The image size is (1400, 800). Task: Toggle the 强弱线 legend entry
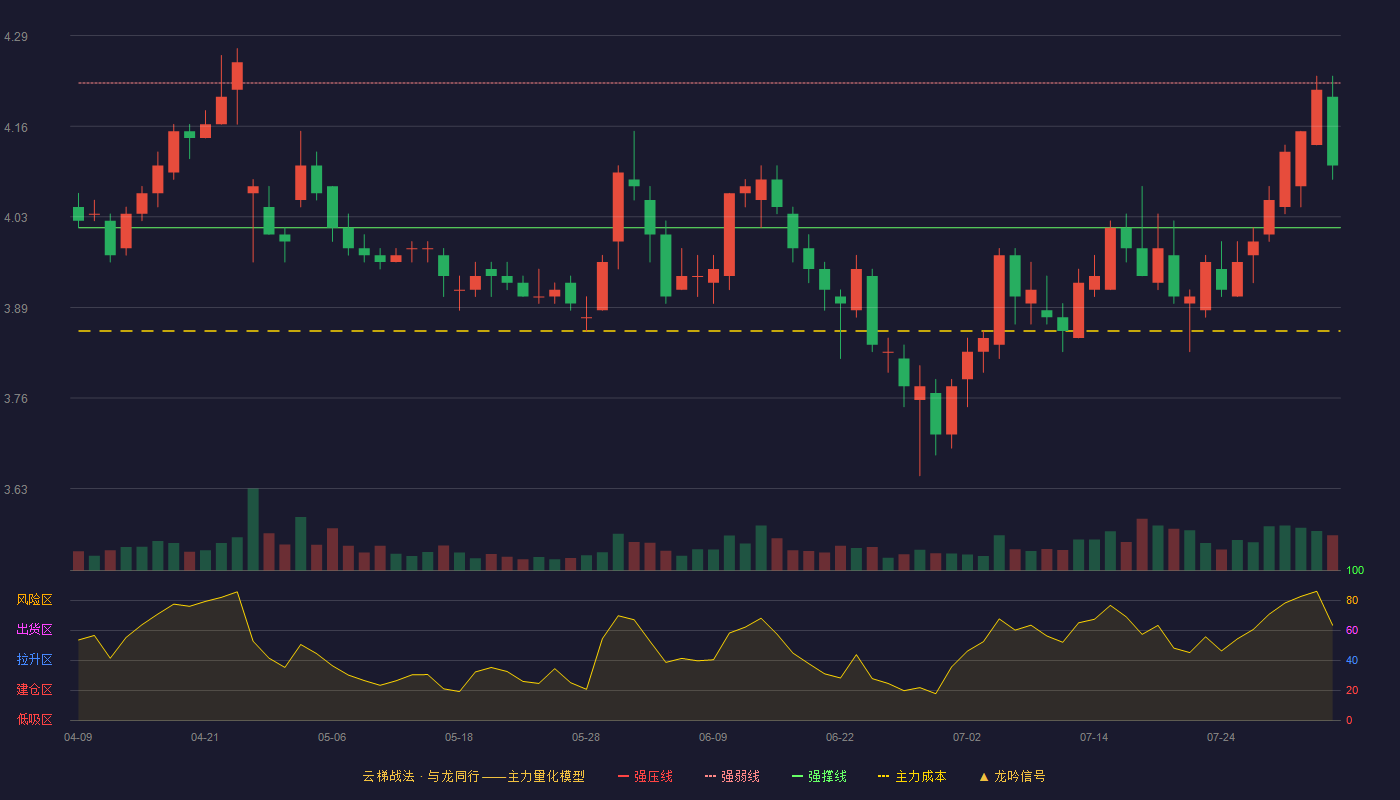pyautogui.click(x=732, y=776)
